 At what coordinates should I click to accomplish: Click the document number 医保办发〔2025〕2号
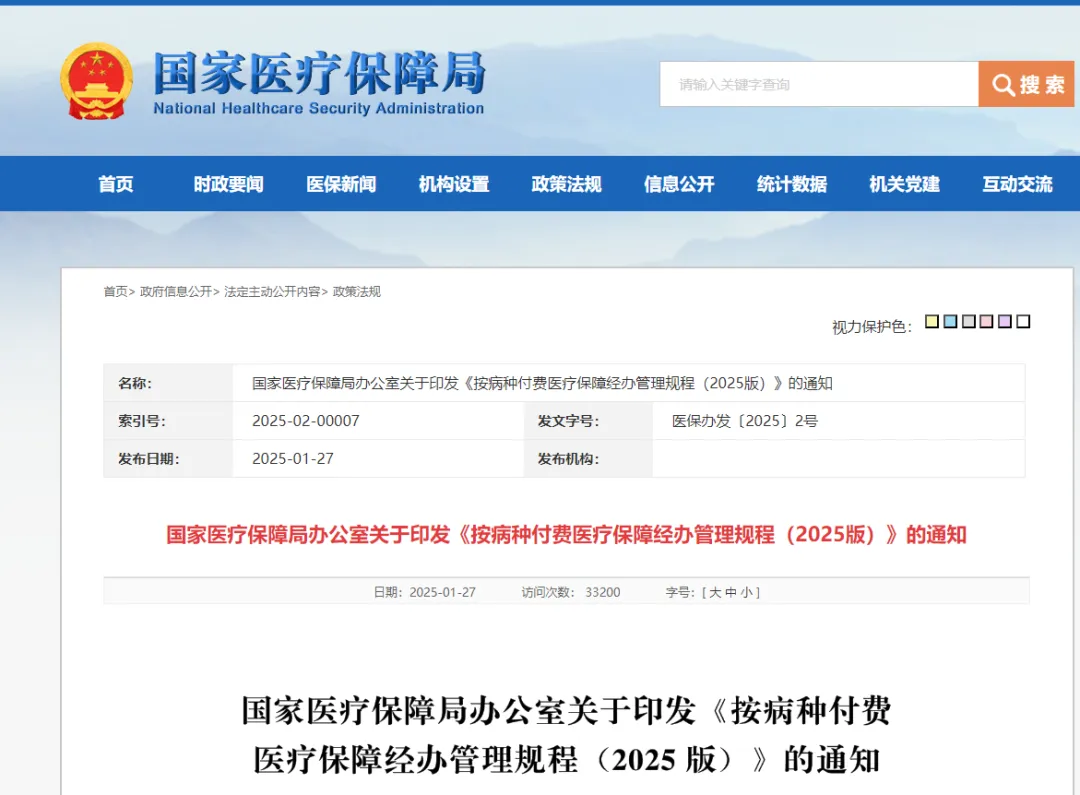745,421
